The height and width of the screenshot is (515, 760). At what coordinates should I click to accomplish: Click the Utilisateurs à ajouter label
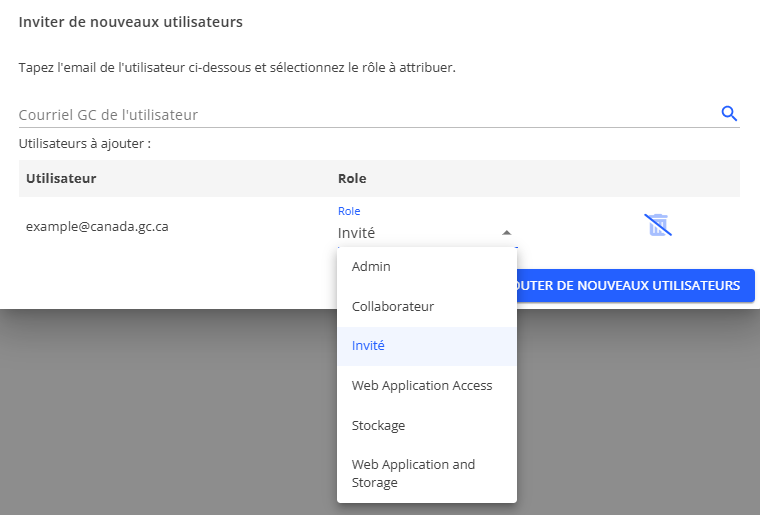[85, 143]
